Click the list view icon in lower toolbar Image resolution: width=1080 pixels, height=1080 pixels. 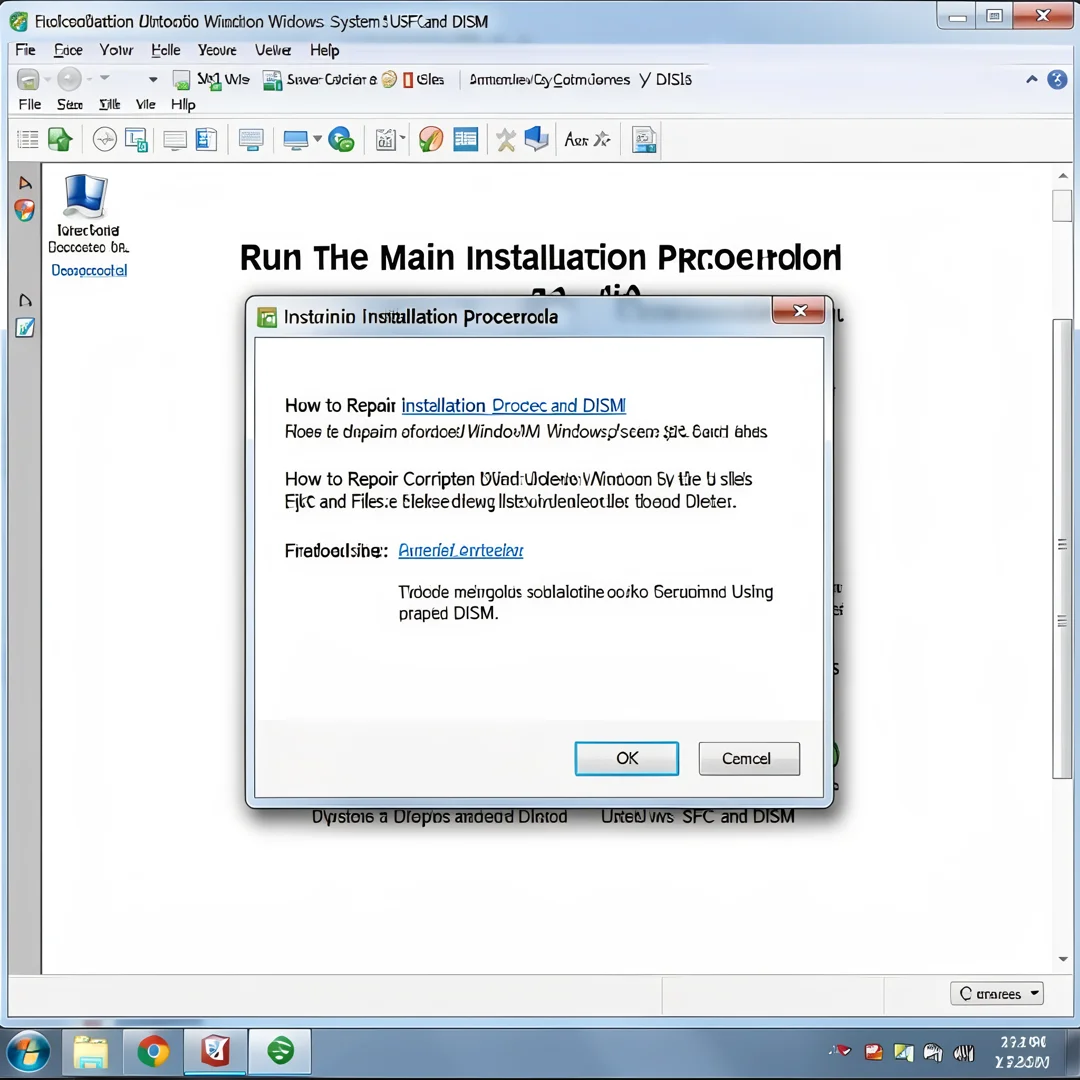point(28,140)
